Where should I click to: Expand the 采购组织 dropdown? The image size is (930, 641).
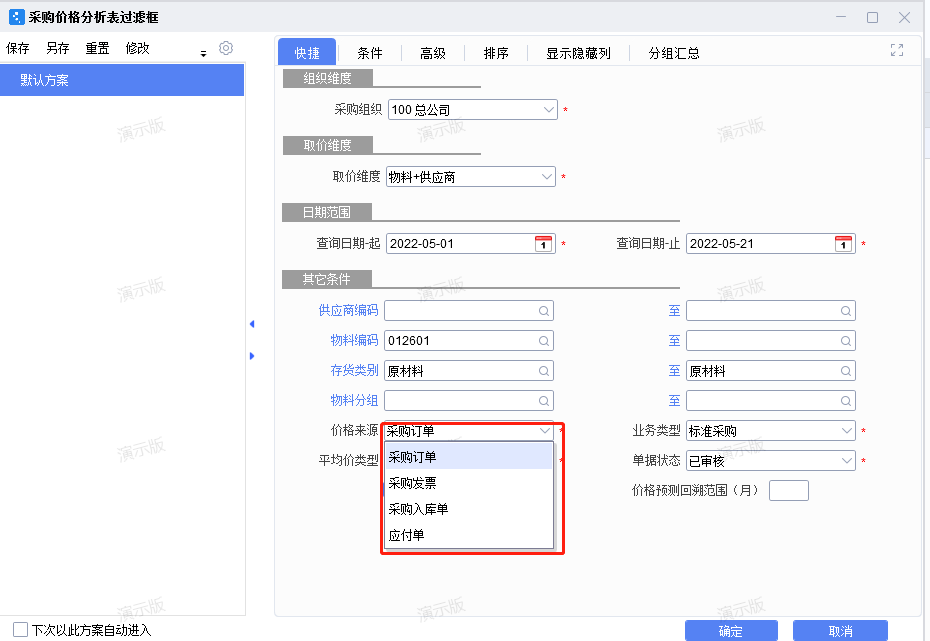click(x=548, y=110)
